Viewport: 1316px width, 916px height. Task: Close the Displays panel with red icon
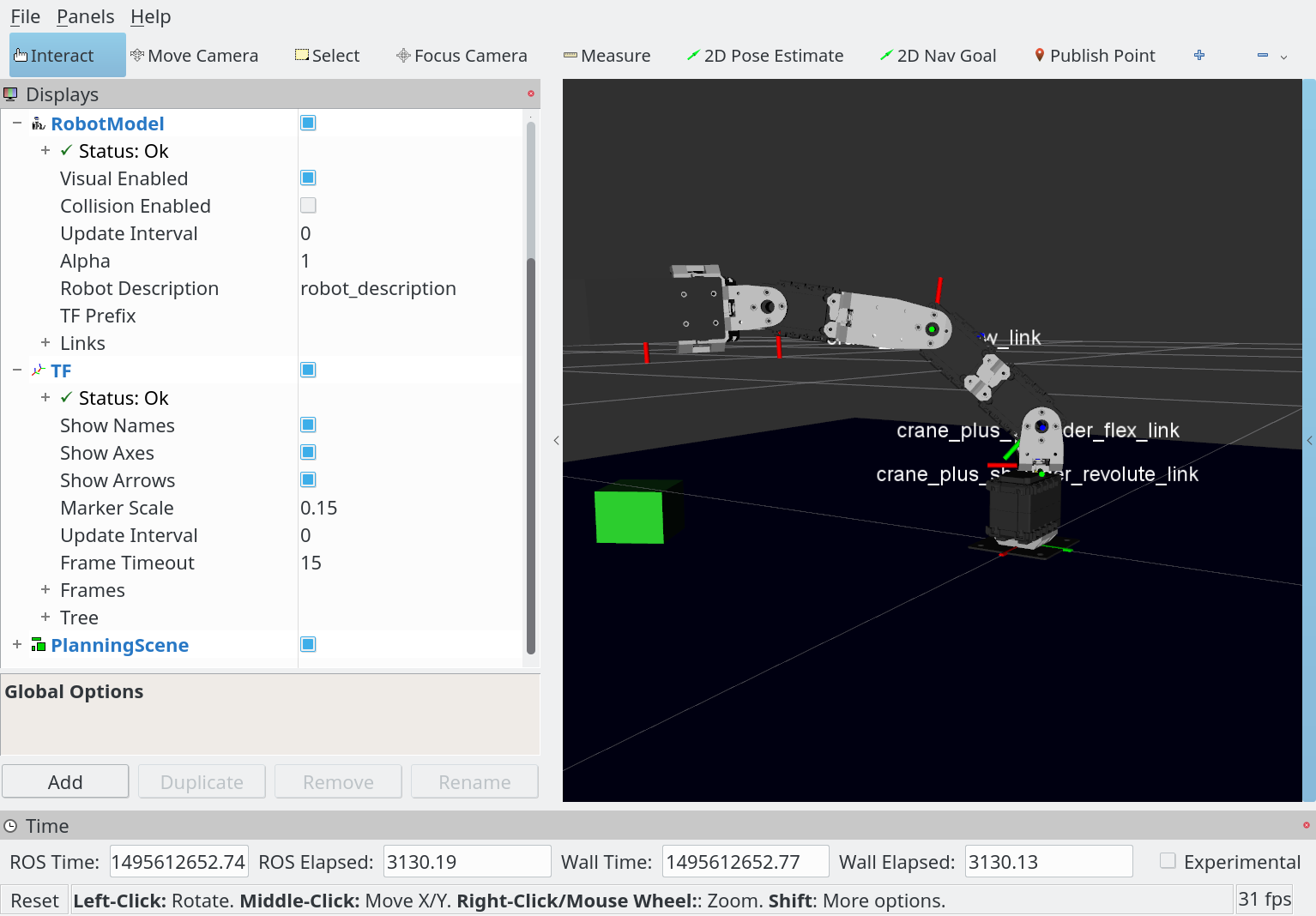(531, 93)
